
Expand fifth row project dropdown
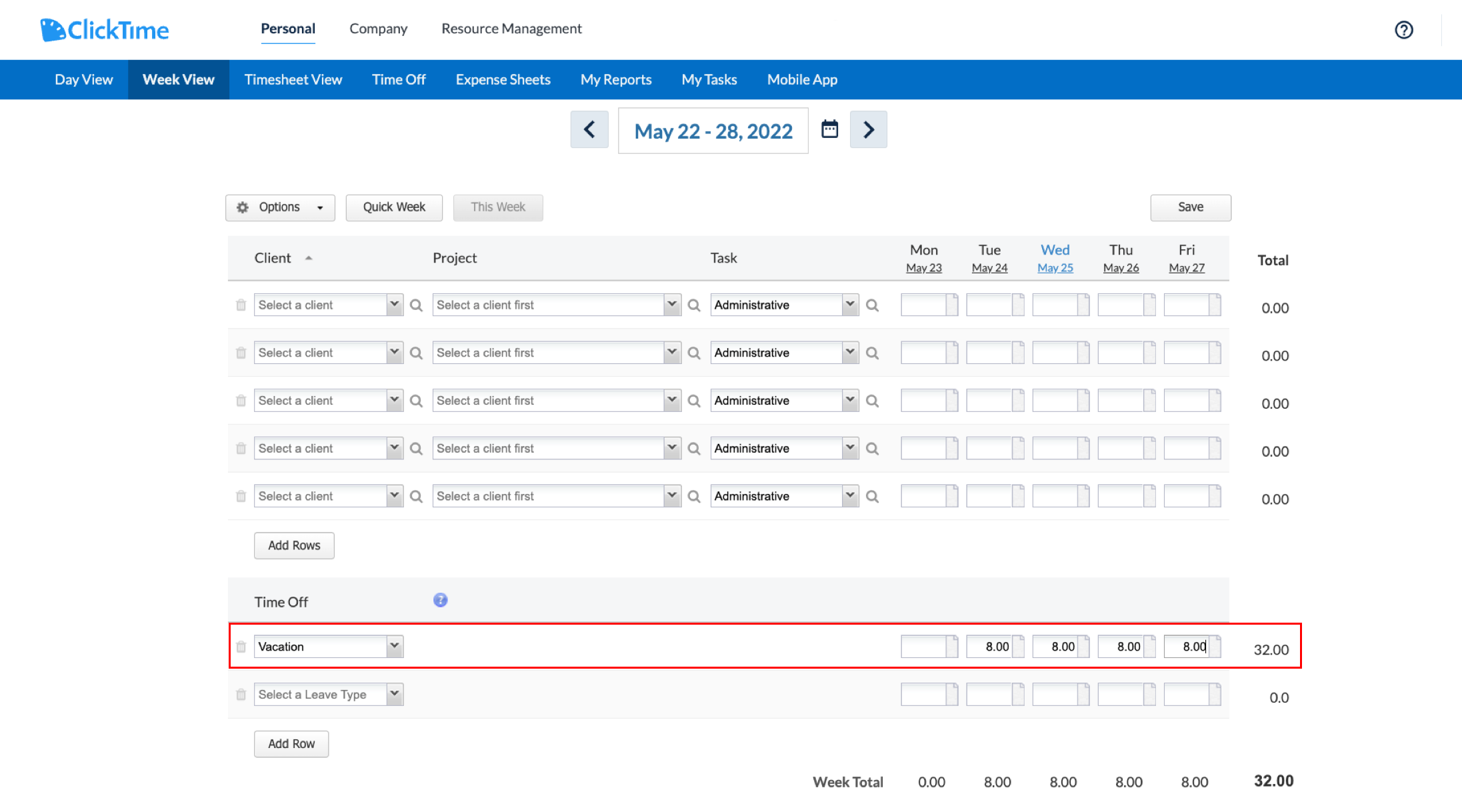pos(672,496)
